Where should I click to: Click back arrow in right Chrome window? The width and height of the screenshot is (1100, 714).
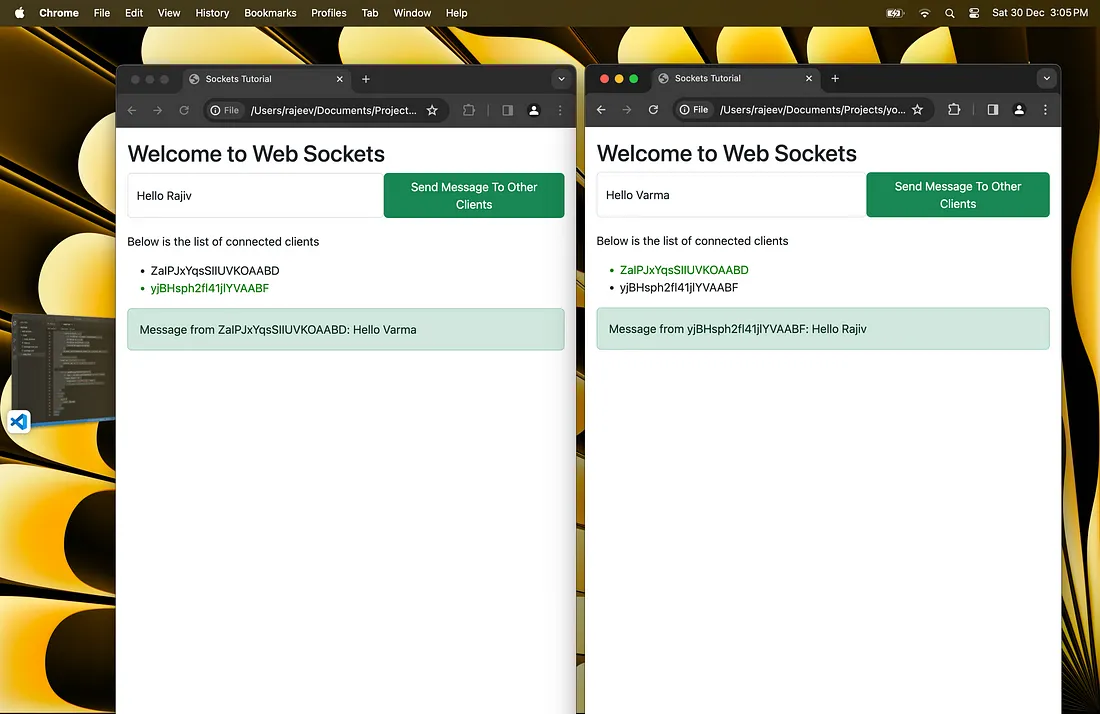[x=601, y=110]
